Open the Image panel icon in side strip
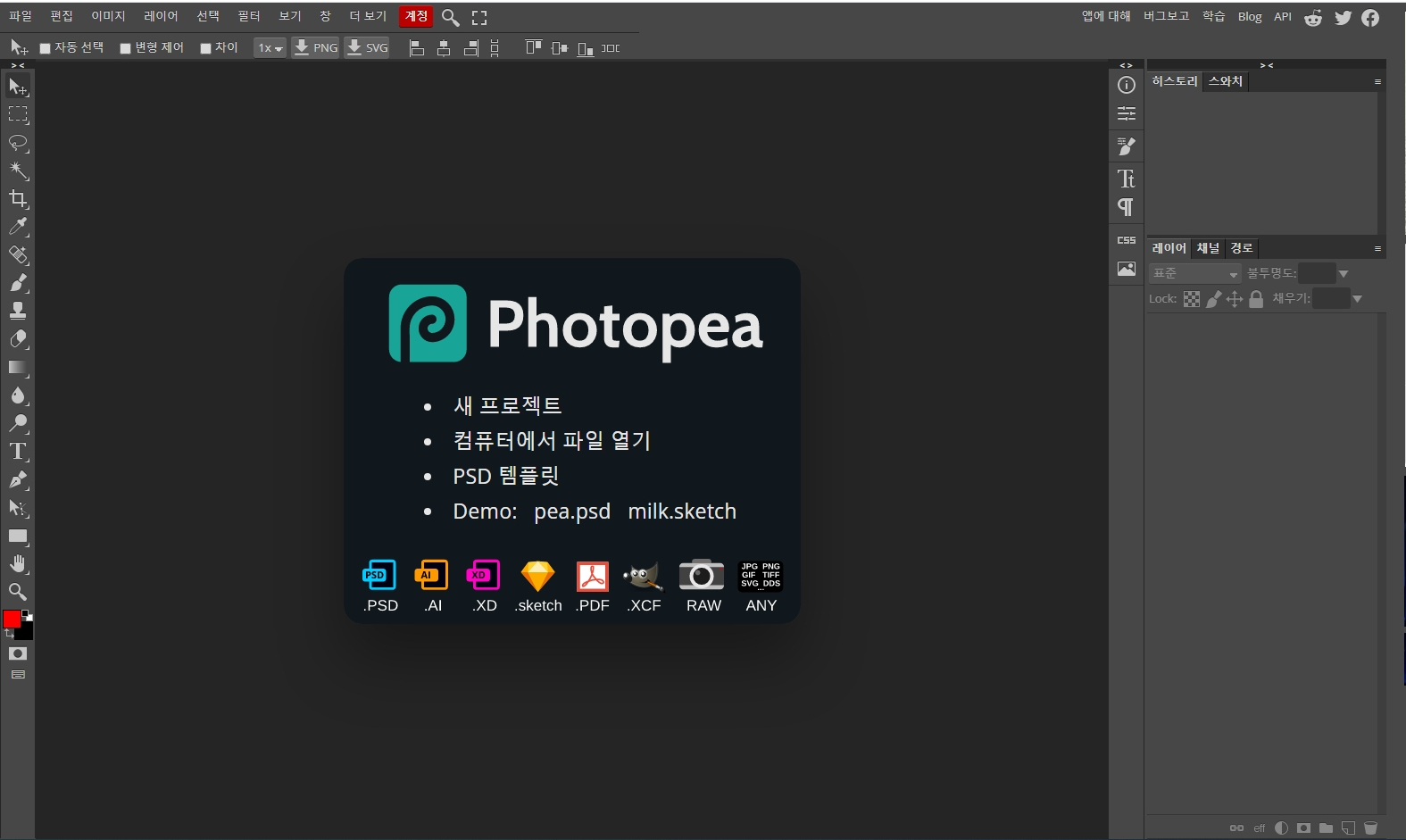Screen dimensions: 1406x840 point(1127,269)
